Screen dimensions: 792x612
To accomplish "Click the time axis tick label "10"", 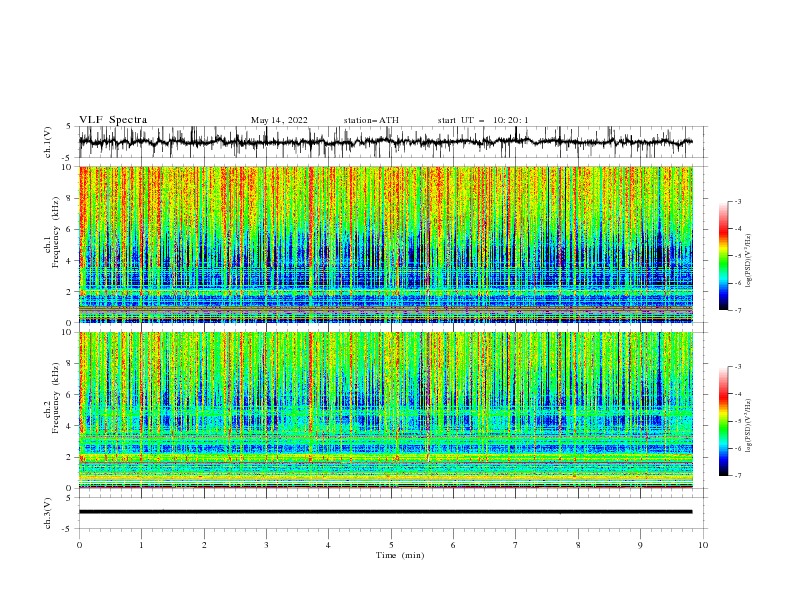I will tap(703, 545).
